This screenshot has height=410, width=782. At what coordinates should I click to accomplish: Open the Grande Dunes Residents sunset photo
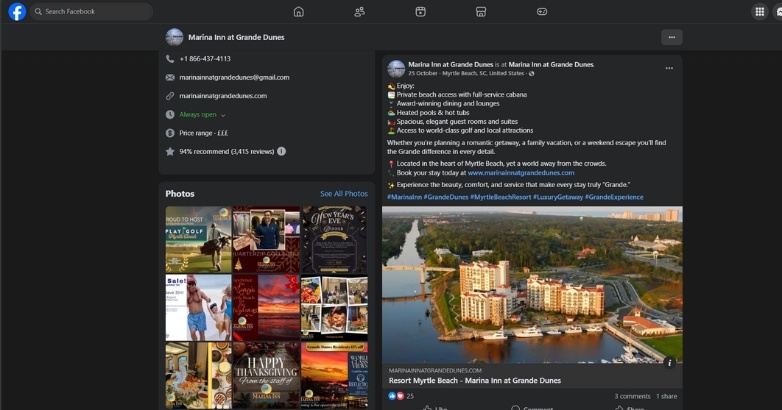(x=334, y=375)
